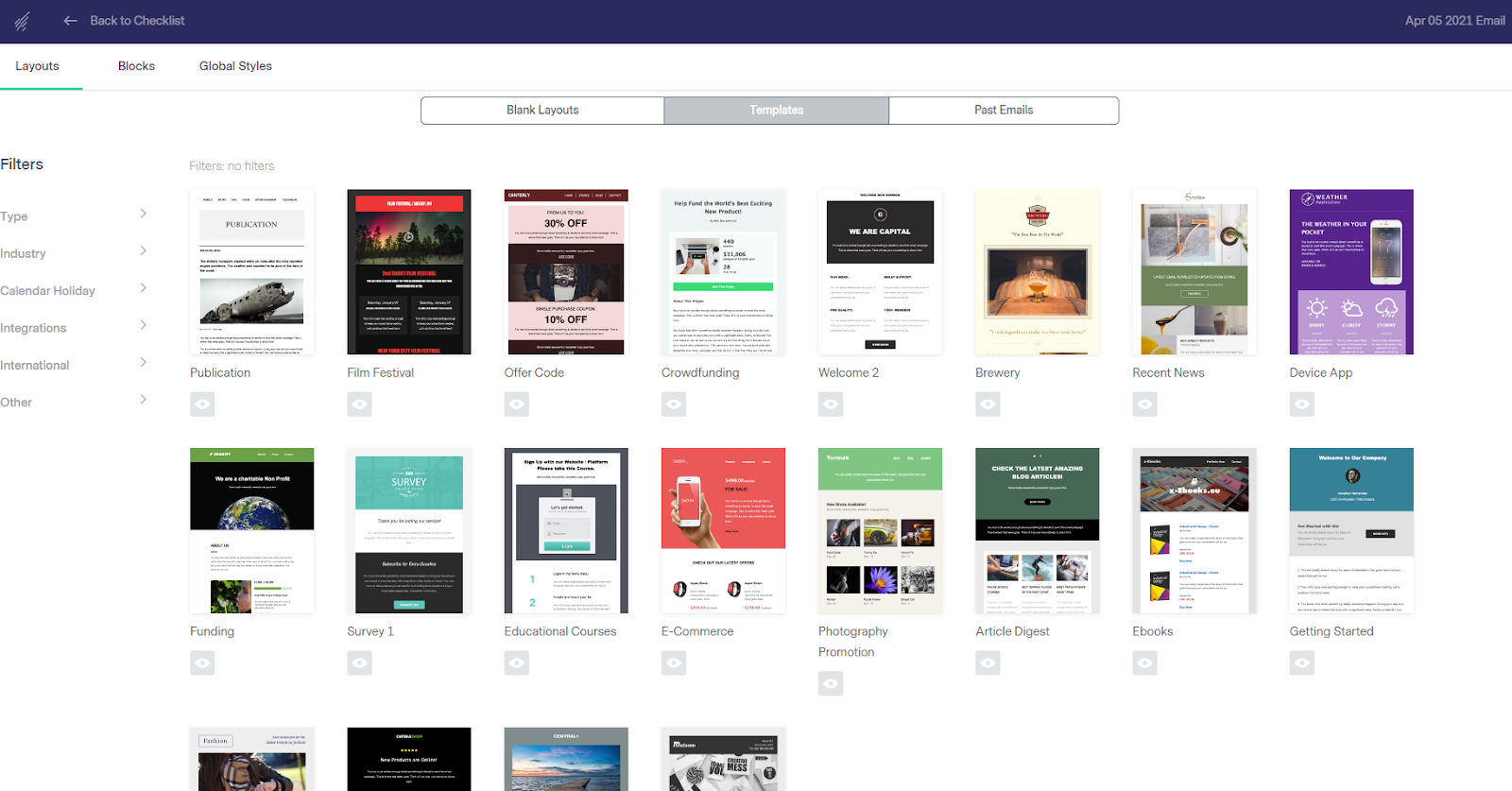1512x791 pixels.
Task: Expand the International filter chevron
Action: tap(144, 362)
